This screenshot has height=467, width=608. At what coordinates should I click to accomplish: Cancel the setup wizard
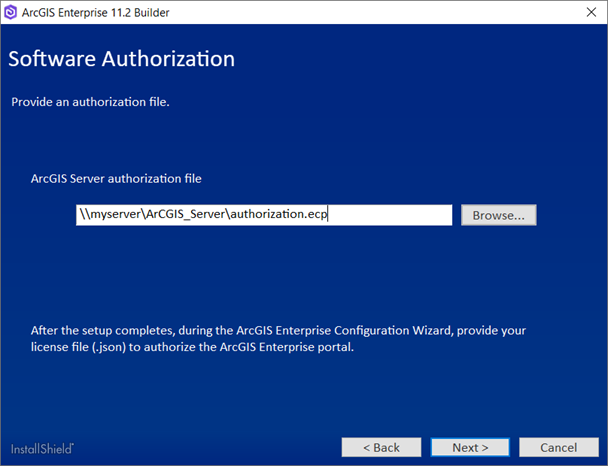point(558,447)
